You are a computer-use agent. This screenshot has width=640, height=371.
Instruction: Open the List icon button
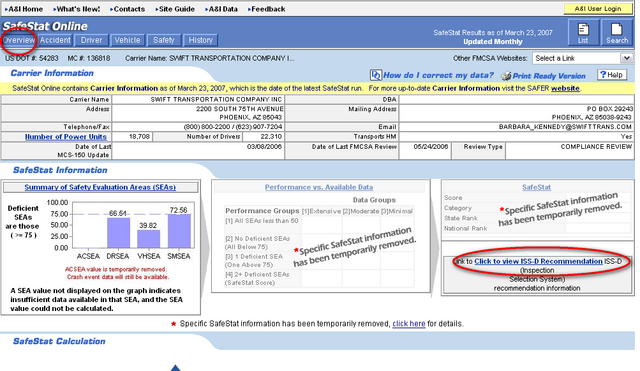click(x=583, y=33)
